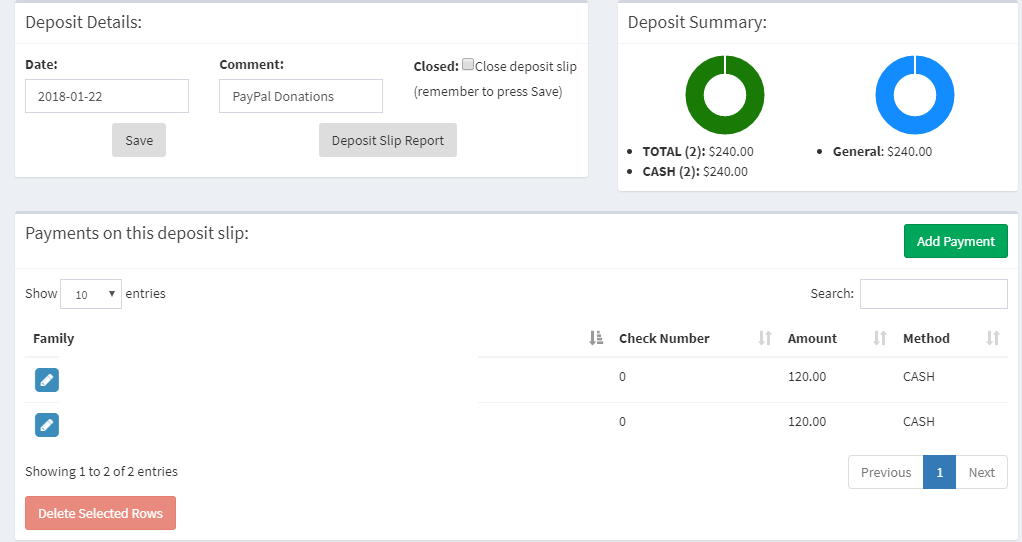Sort by Family column sort icon

(x=596, y=338)
